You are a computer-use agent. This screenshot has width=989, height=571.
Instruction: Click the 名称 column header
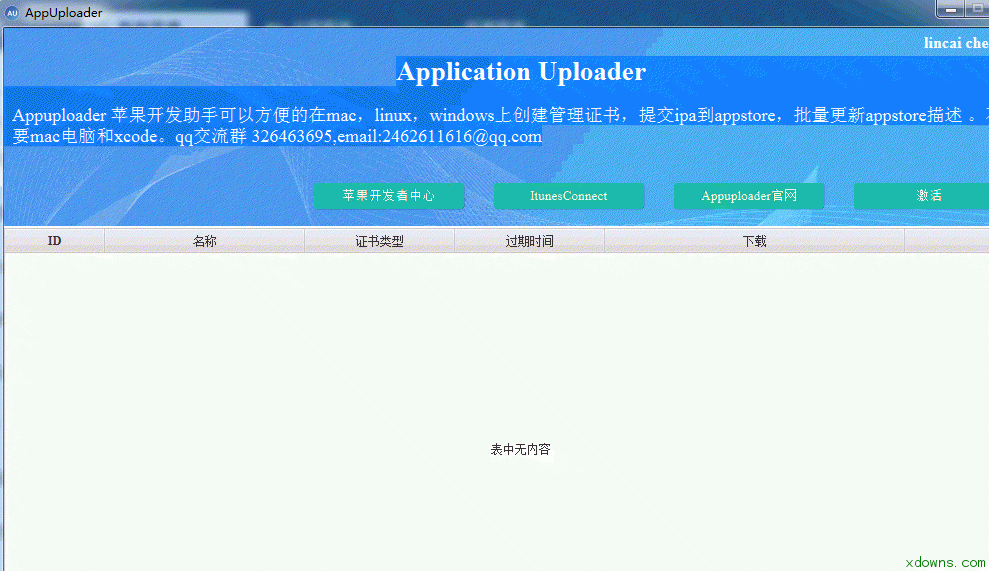click(x=204, y=241)
